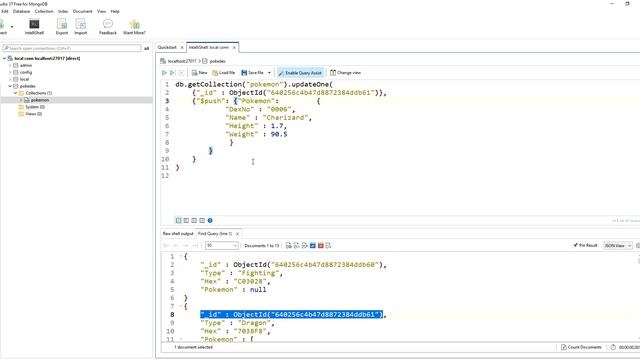Screen dimensions: 640x360
Task: Open the Collection menu
Action: point(44,11)
